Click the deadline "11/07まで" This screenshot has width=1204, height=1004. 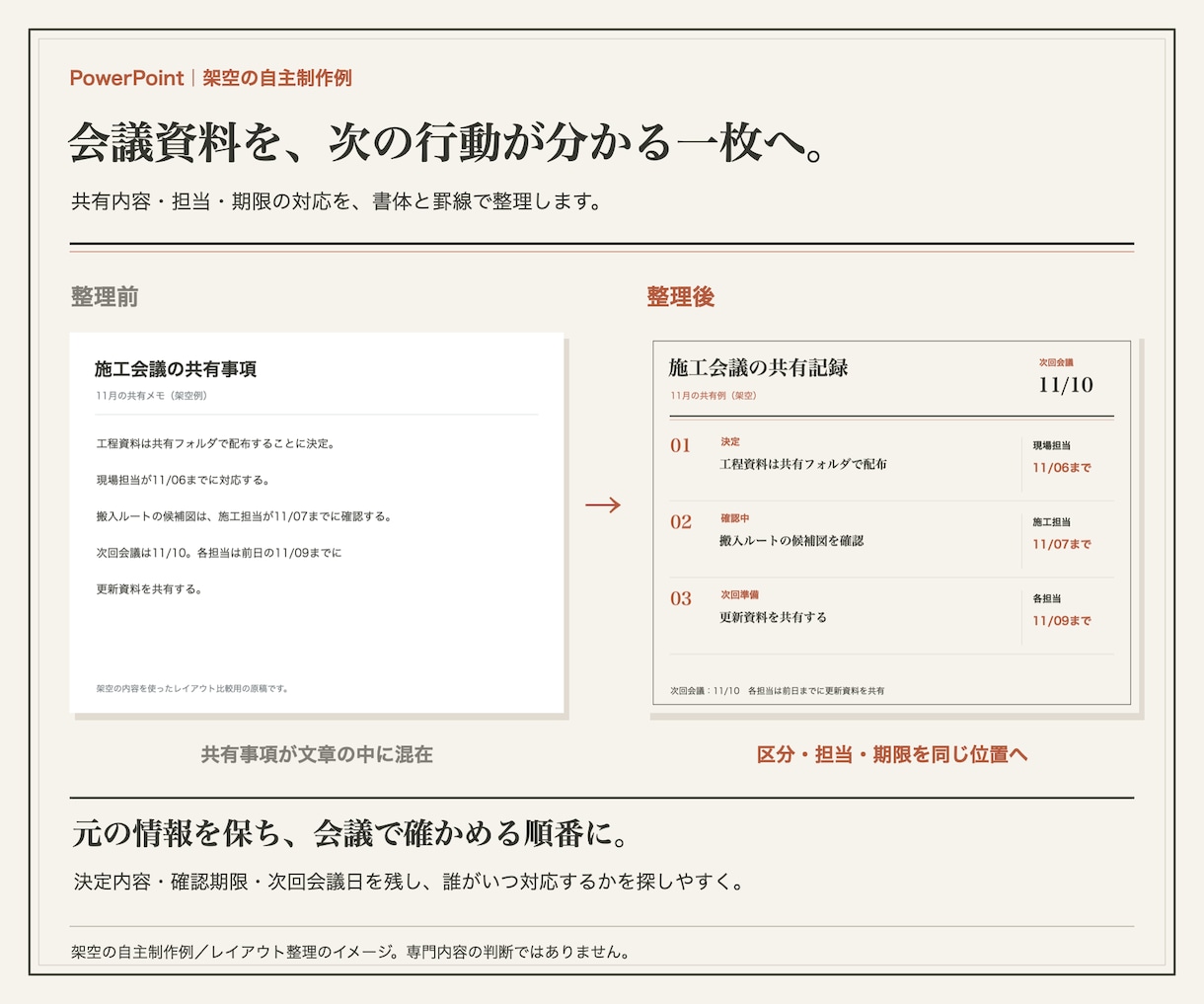point(1062,545)
